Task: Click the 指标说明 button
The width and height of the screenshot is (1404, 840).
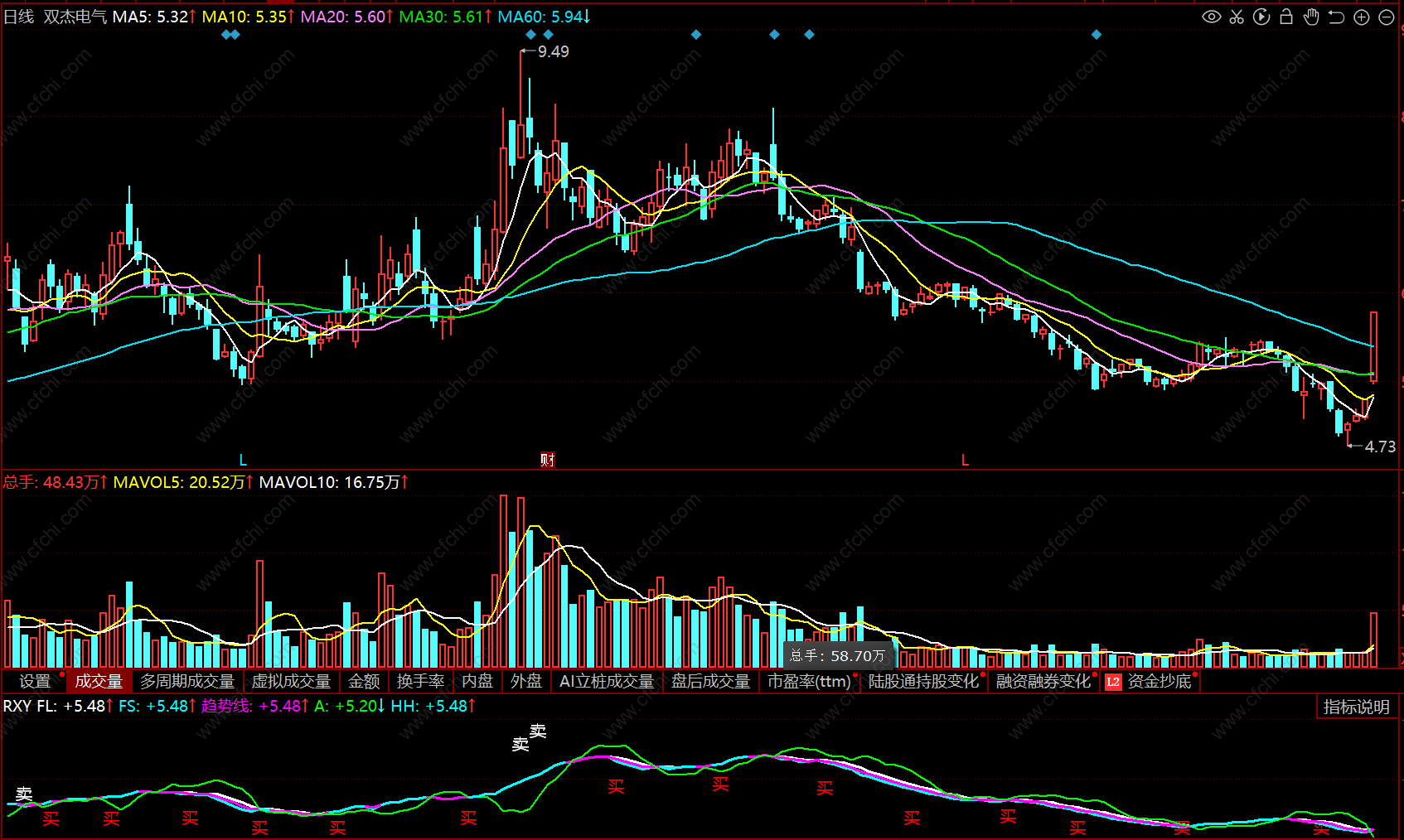Action: coord(1356,707)
